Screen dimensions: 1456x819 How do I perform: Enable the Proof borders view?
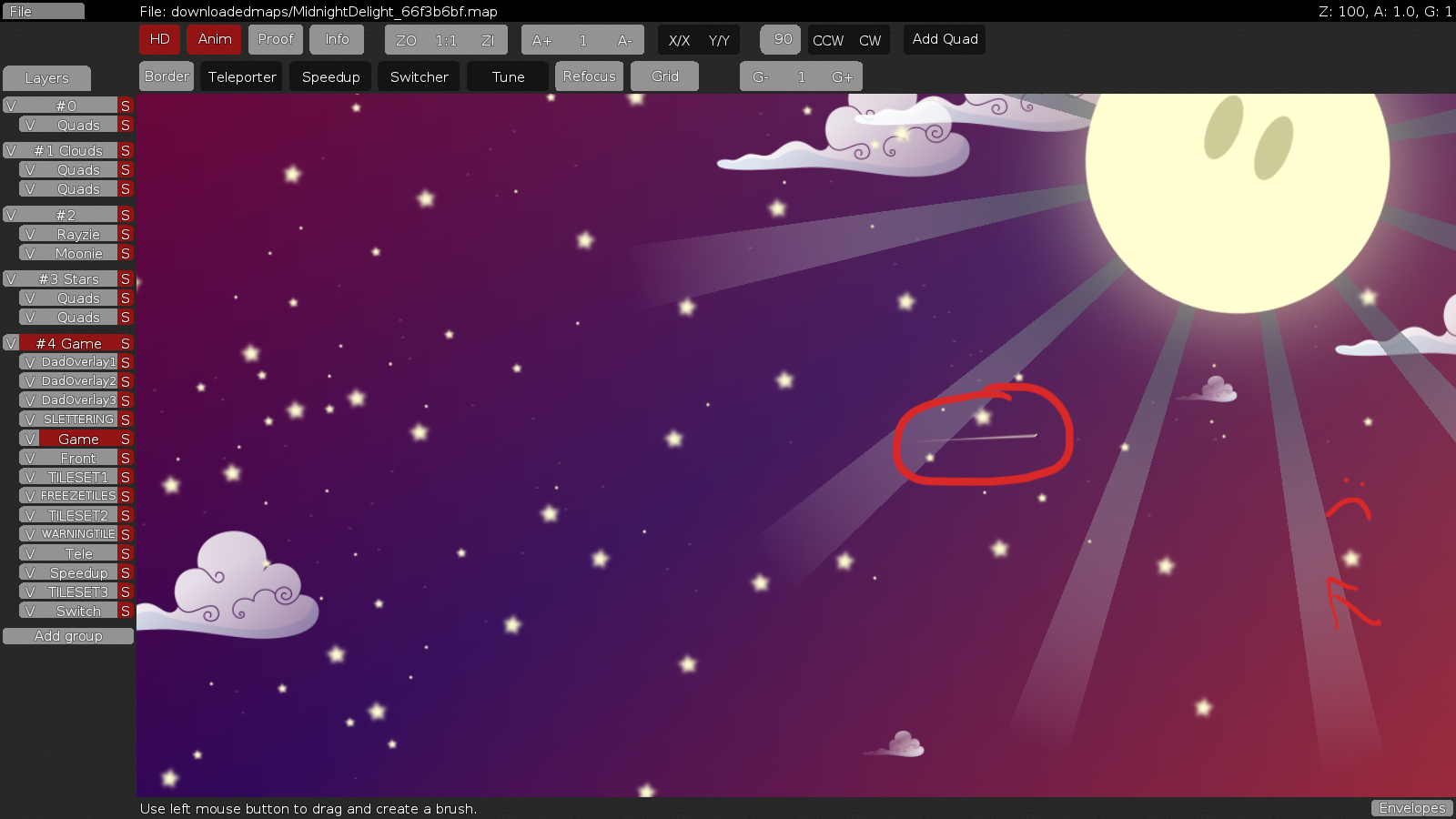(x=275, y=39)
